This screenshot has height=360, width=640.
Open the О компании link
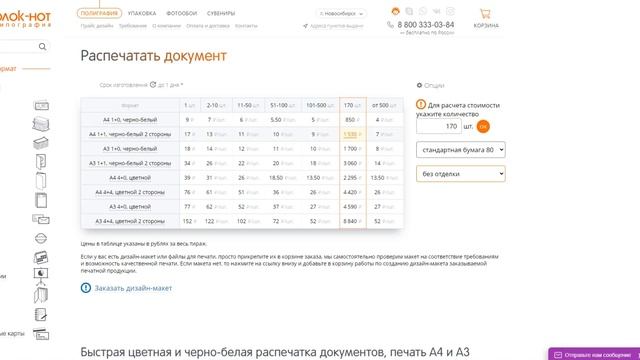pyautogui.click(x=167, y=26)
